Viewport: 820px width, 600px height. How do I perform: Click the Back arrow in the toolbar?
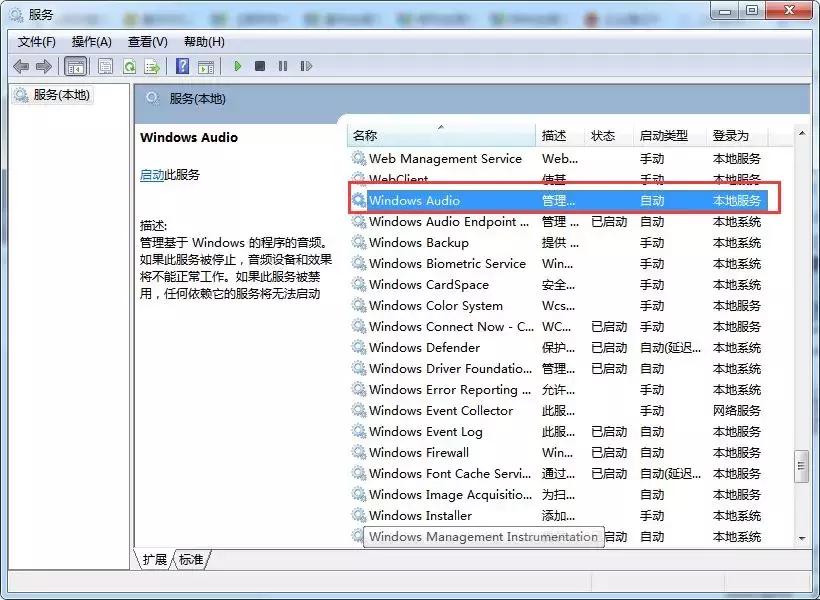coord(21,66)
